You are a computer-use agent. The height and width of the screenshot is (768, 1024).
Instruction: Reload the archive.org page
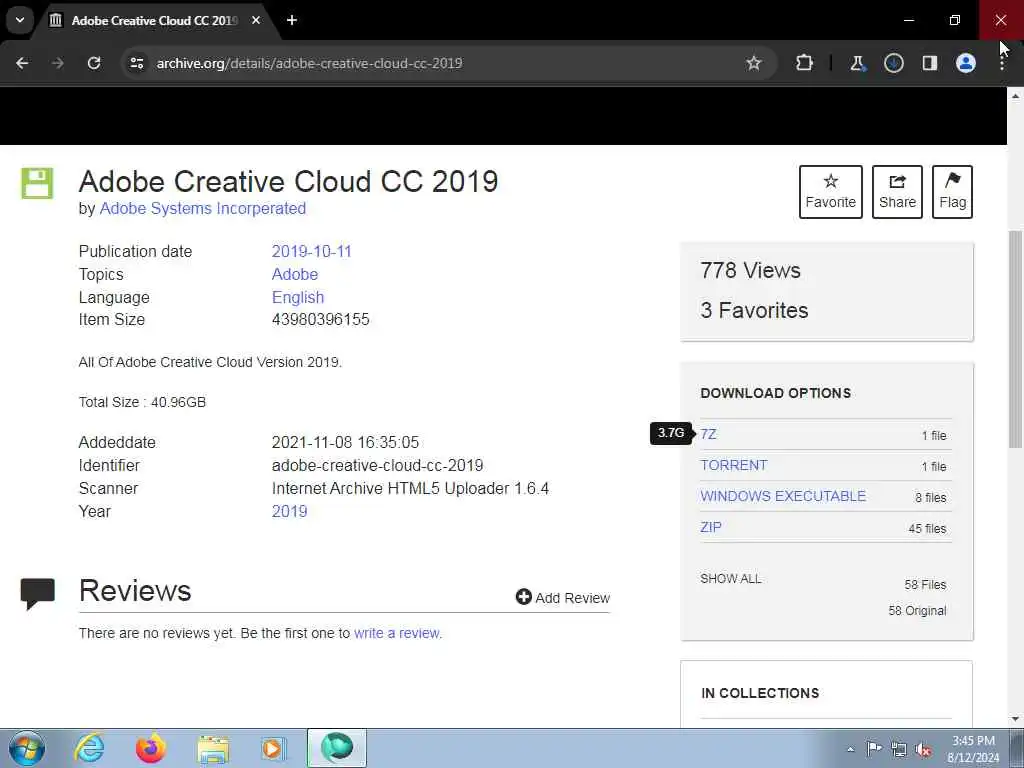click(x=94, y=63)
